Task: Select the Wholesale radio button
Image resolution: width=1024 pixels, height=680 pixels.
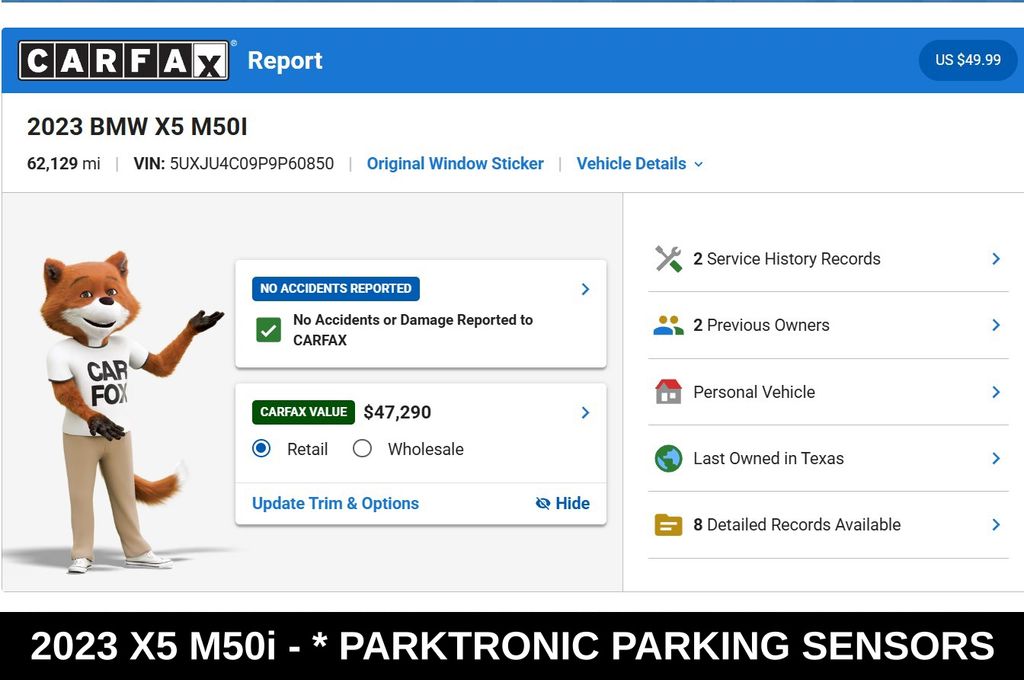Action: coord(362,448)
